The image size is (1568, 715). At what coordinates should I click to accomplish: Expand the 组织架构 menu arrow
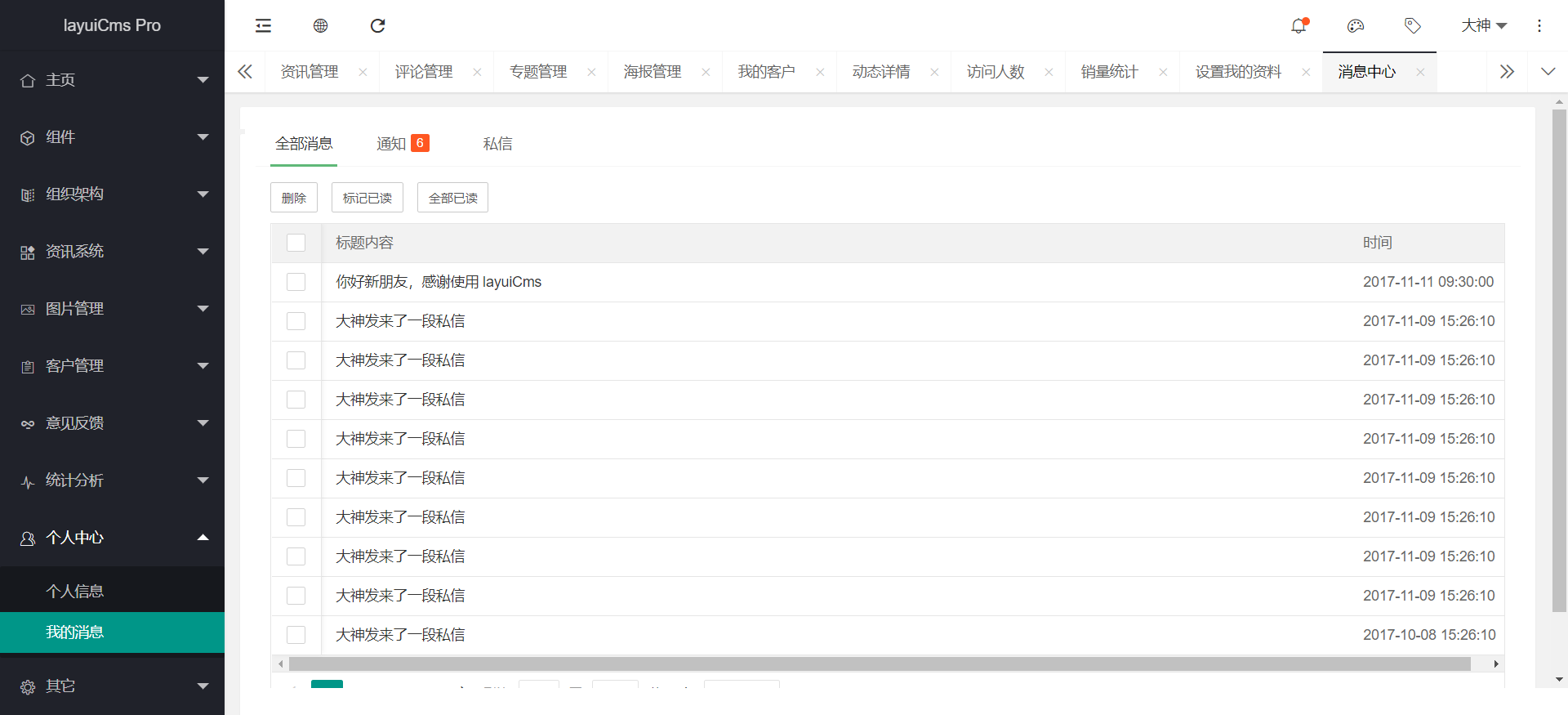[x=203, y=194]
